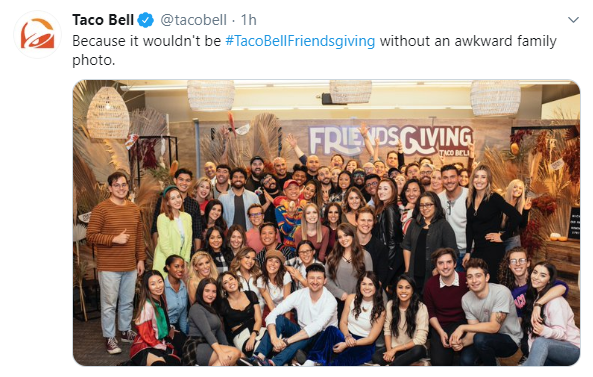The image size is (593, 377).
Task: Expand the tweet options chevron
Action: point(573,20)
